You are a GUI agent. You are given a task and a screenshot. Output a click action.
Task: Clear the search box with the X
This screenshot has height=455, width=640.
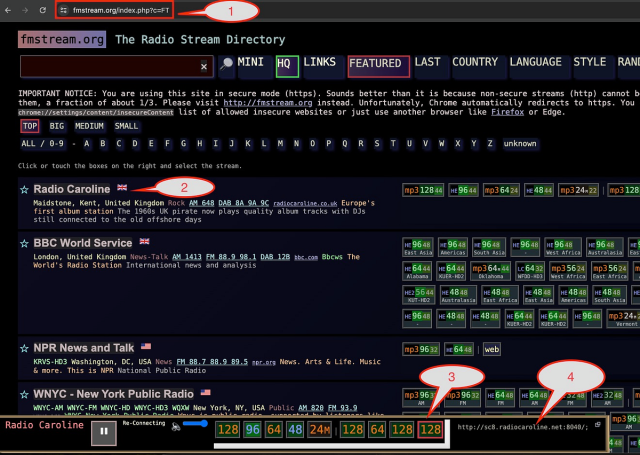tap(204, 66)
